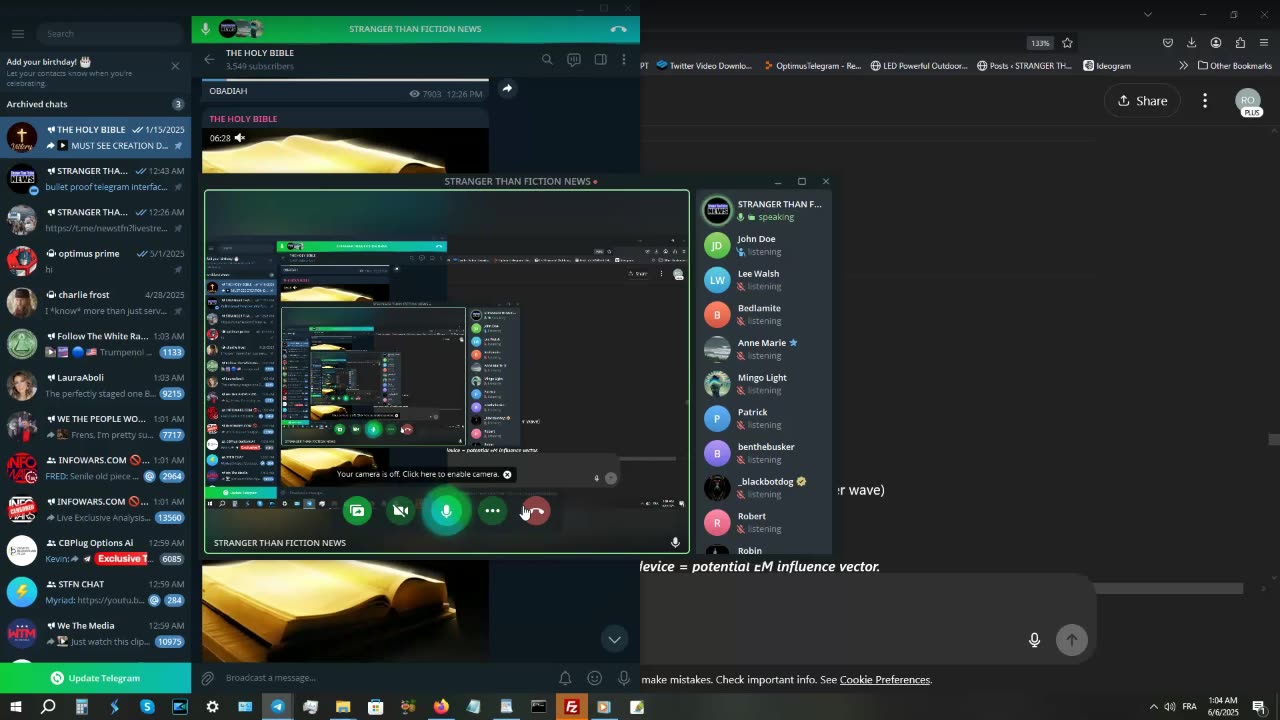Select participant _blackbotdog
Viewport: 1280px width, 720px height.
click(x=765, y=488)
